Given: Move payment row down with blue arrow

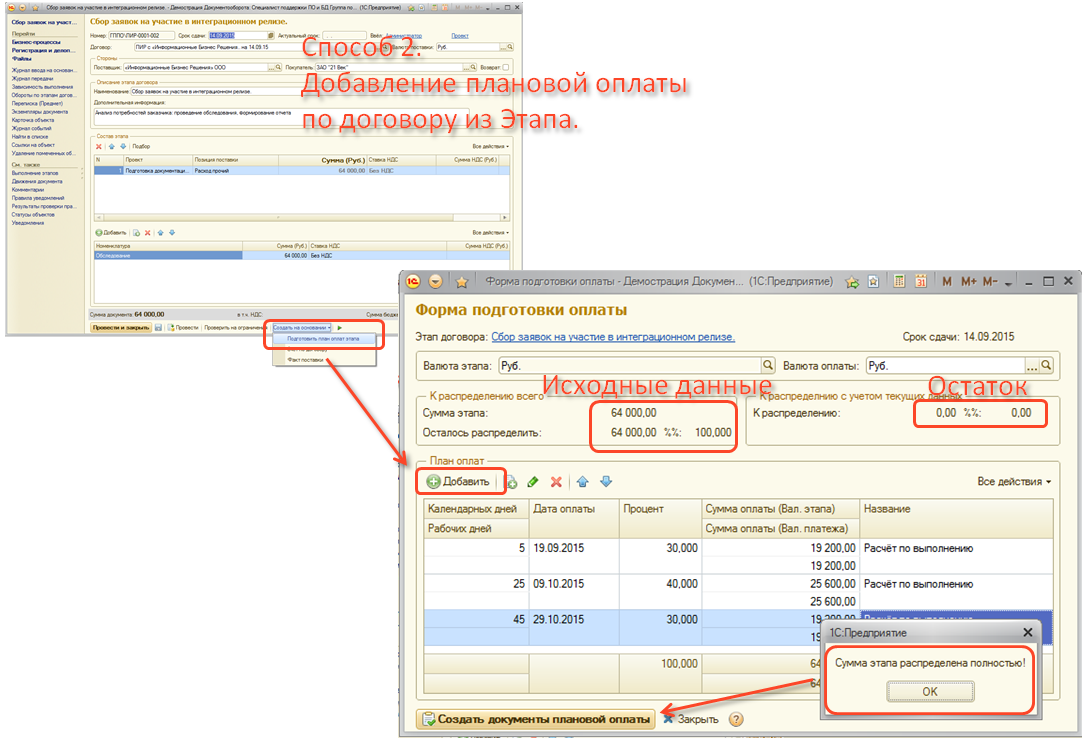Looking at the screenshot, I should tap(605, 482).
